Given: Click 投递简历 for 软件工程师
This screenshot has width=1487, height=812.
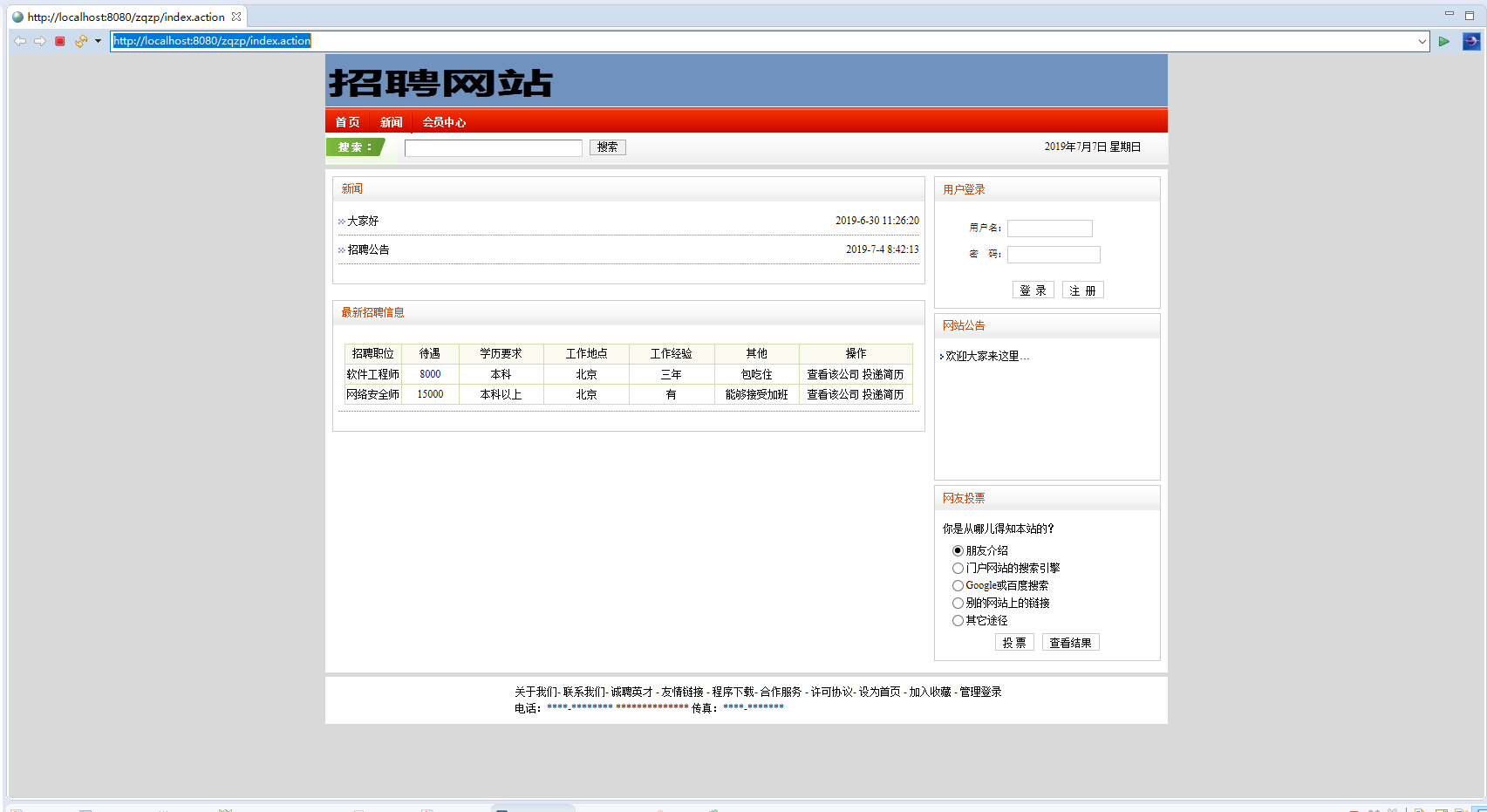Looking at the screenshot, I should coord(883,374).
